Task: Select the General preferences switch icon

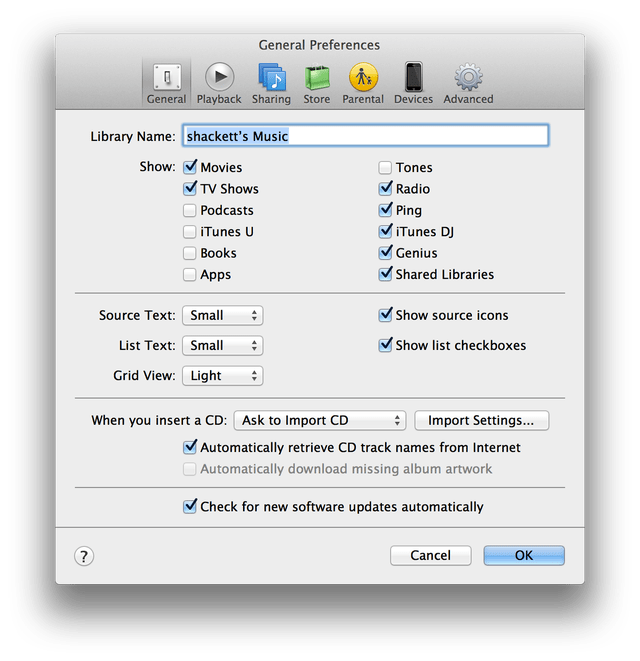Action: click(167, 77)
